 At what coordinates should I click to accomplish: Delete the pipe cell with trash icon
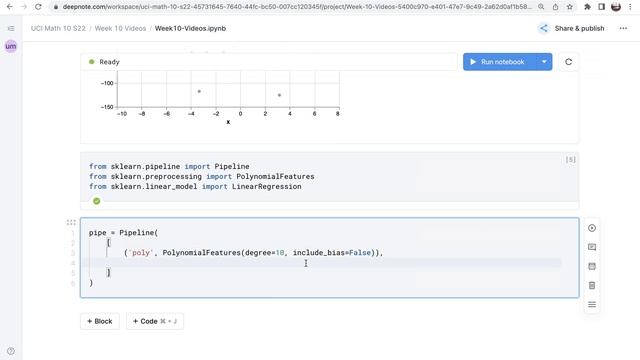point(592,285)
